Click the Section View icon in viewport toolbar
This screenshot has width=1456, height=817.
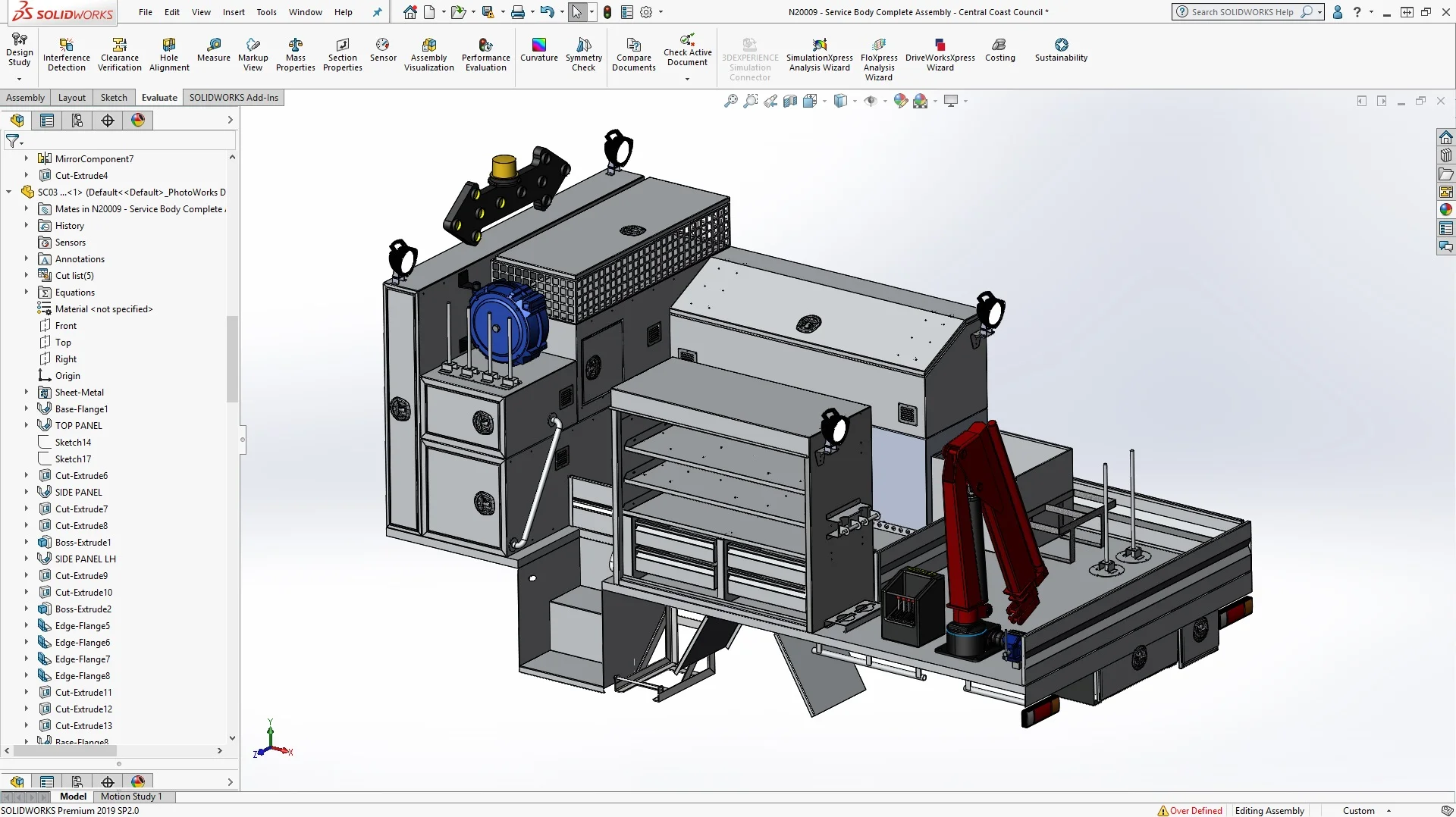pyautogui.click(x=790, y=101)
